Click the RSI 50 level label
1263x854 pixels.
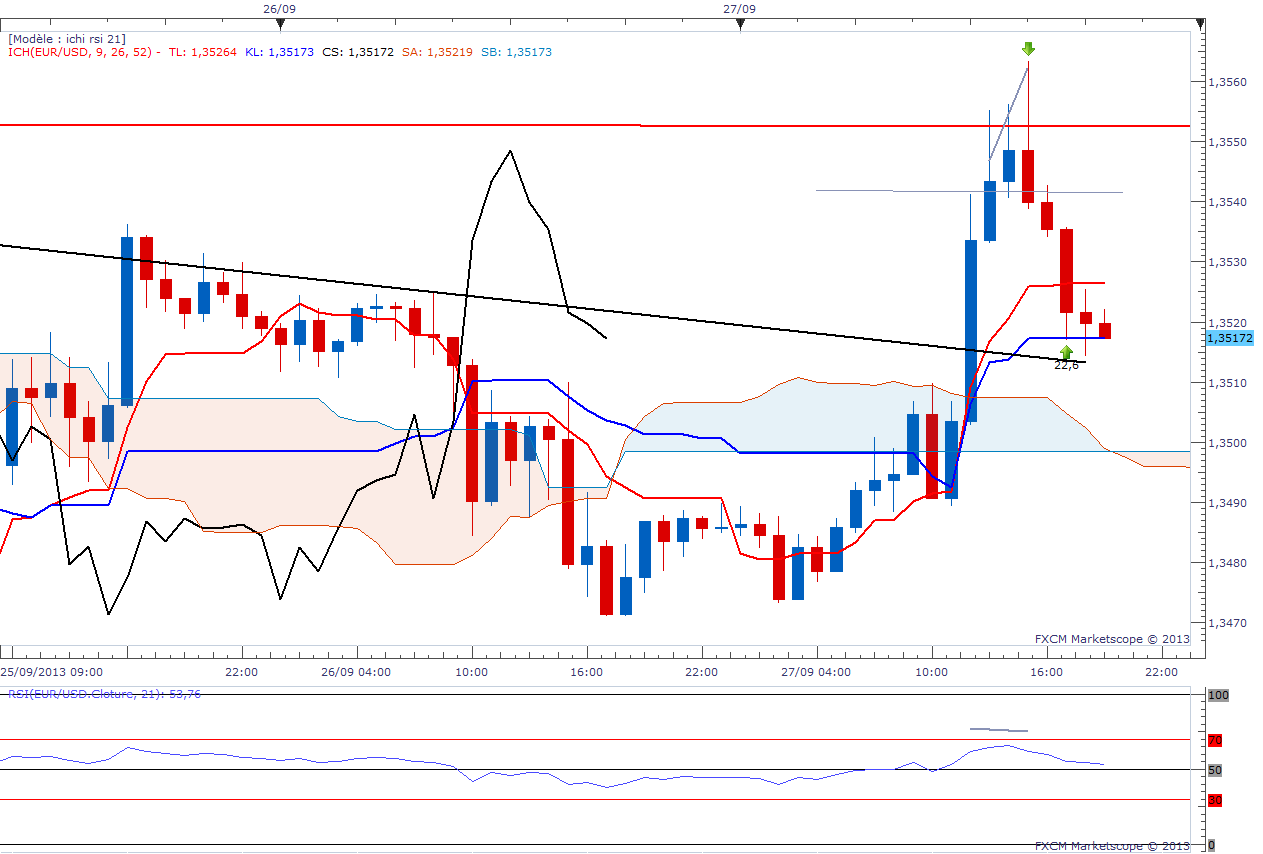pyautogui.click(x=1216, y=770)
